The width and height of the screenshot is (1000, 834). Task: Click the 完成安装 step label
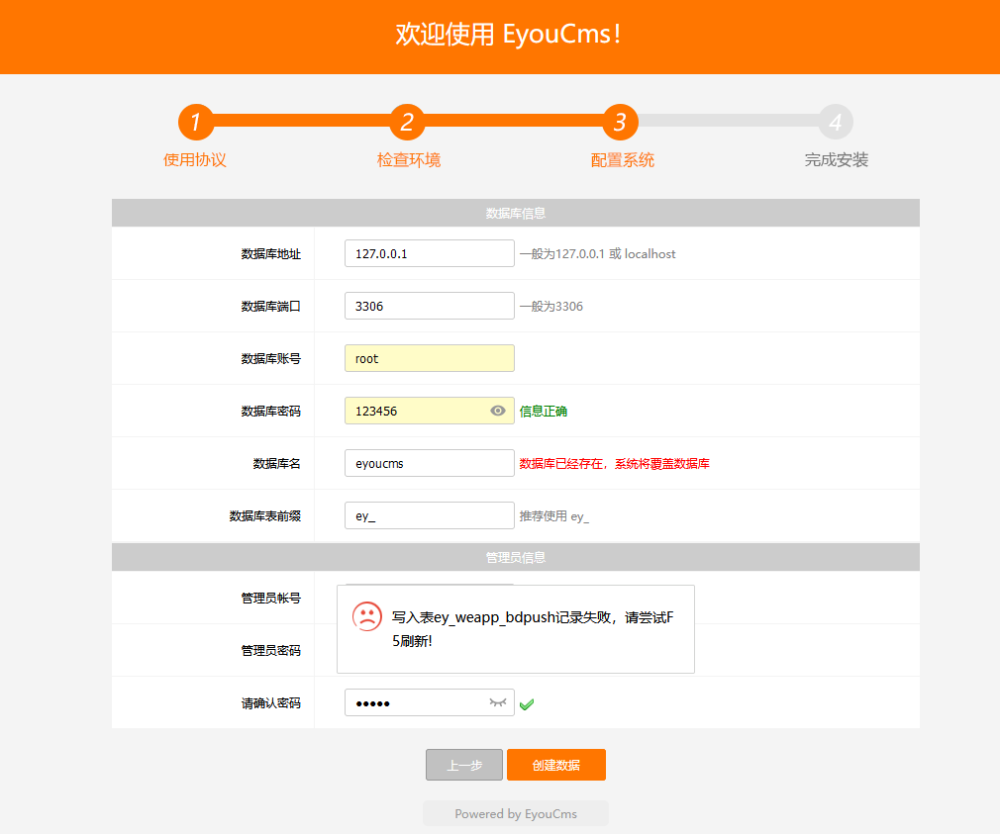point(836,159)
